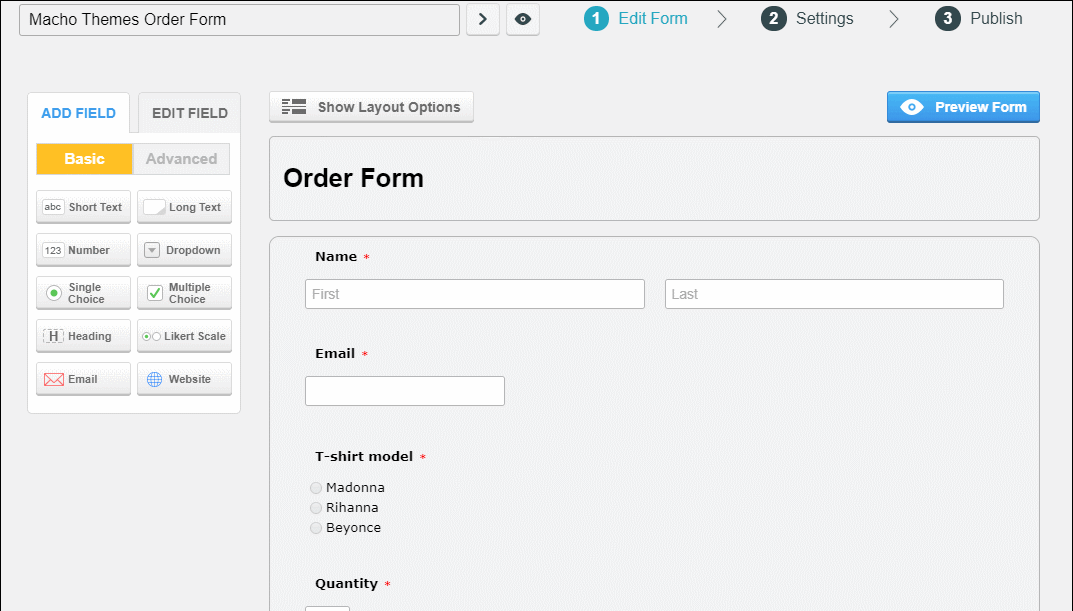Select the Rihanna radio option
Image resolution: width=1073 pixels, height=611 pixels.
click(x=315, y=508)
